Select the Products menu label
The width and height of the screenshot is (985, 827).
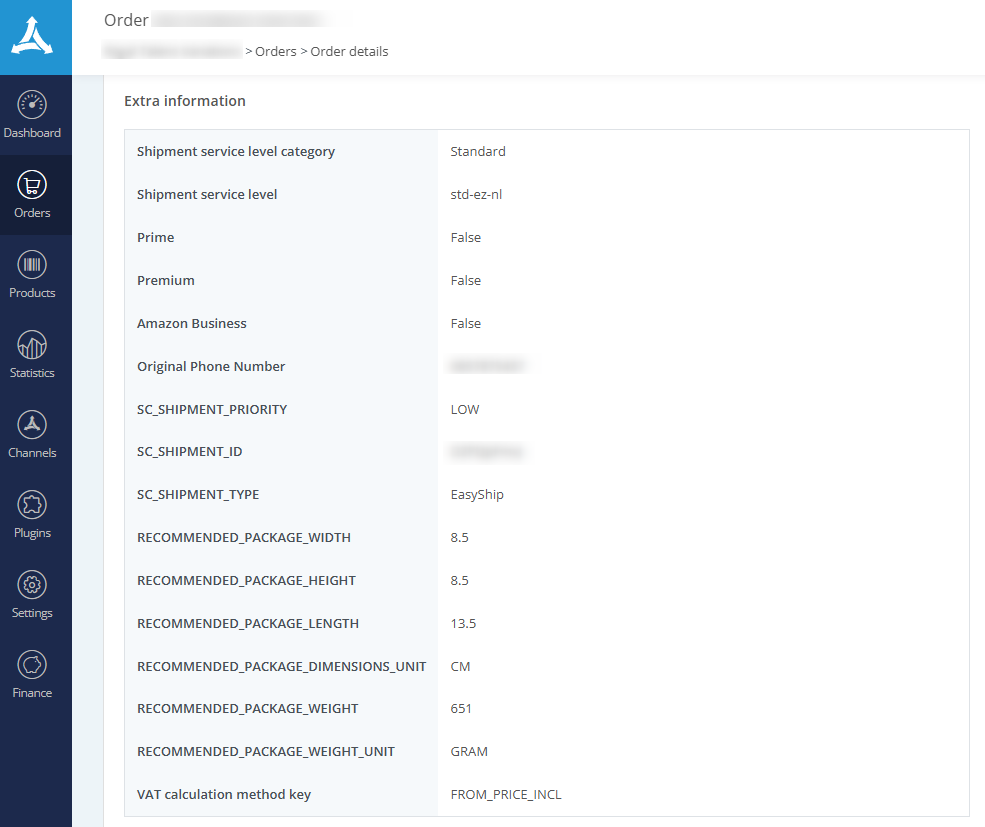pos(32,293)
